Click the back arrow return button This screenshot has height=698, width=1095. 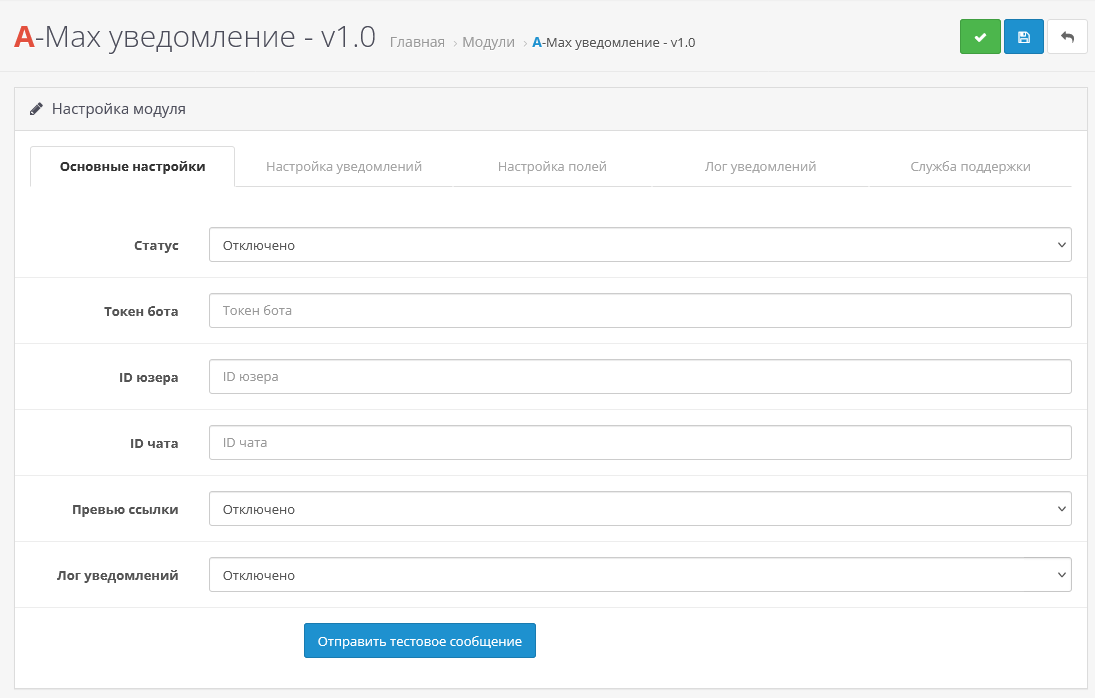(1067, 37)
